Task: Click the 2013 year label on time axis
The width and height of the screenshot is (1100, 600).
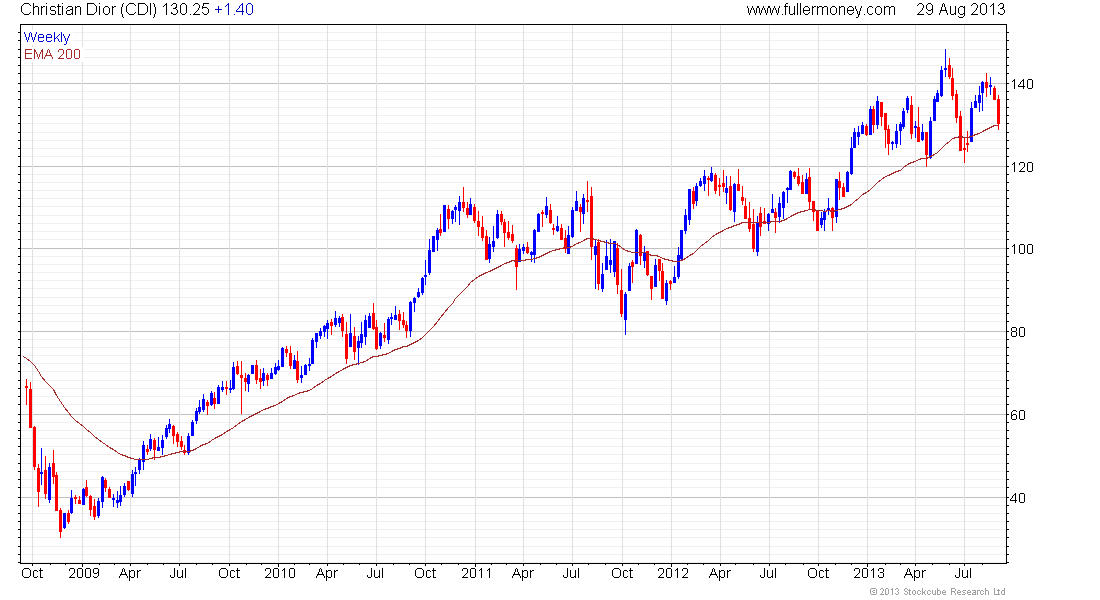Action: [x=869, y=573]
